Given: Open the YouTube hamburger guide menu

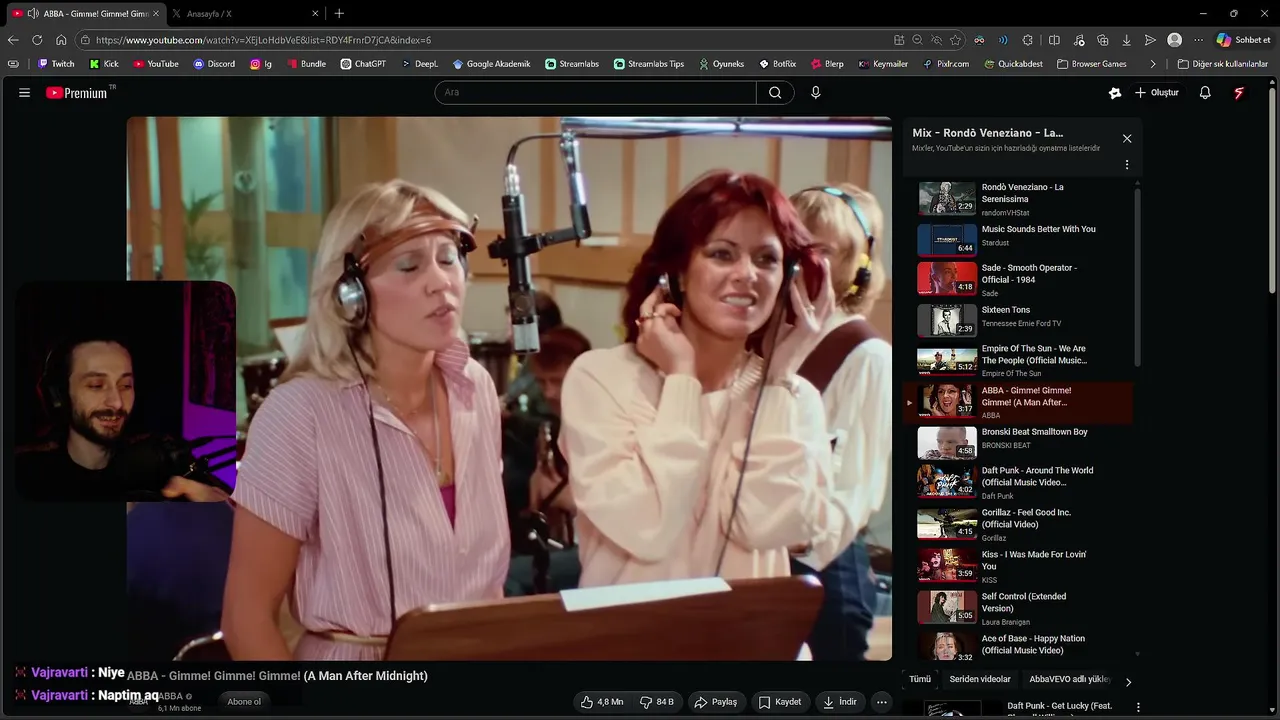Looking at the screenshot, I should point(24,93).
